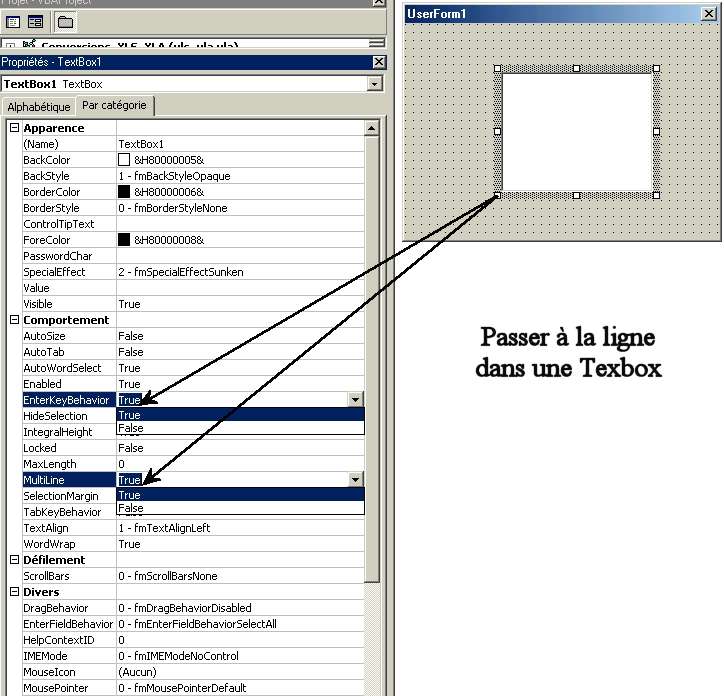Select the MouseIcon property row
Image resolution: width=724 pixels, height=696 pixels.
[193, 672]
